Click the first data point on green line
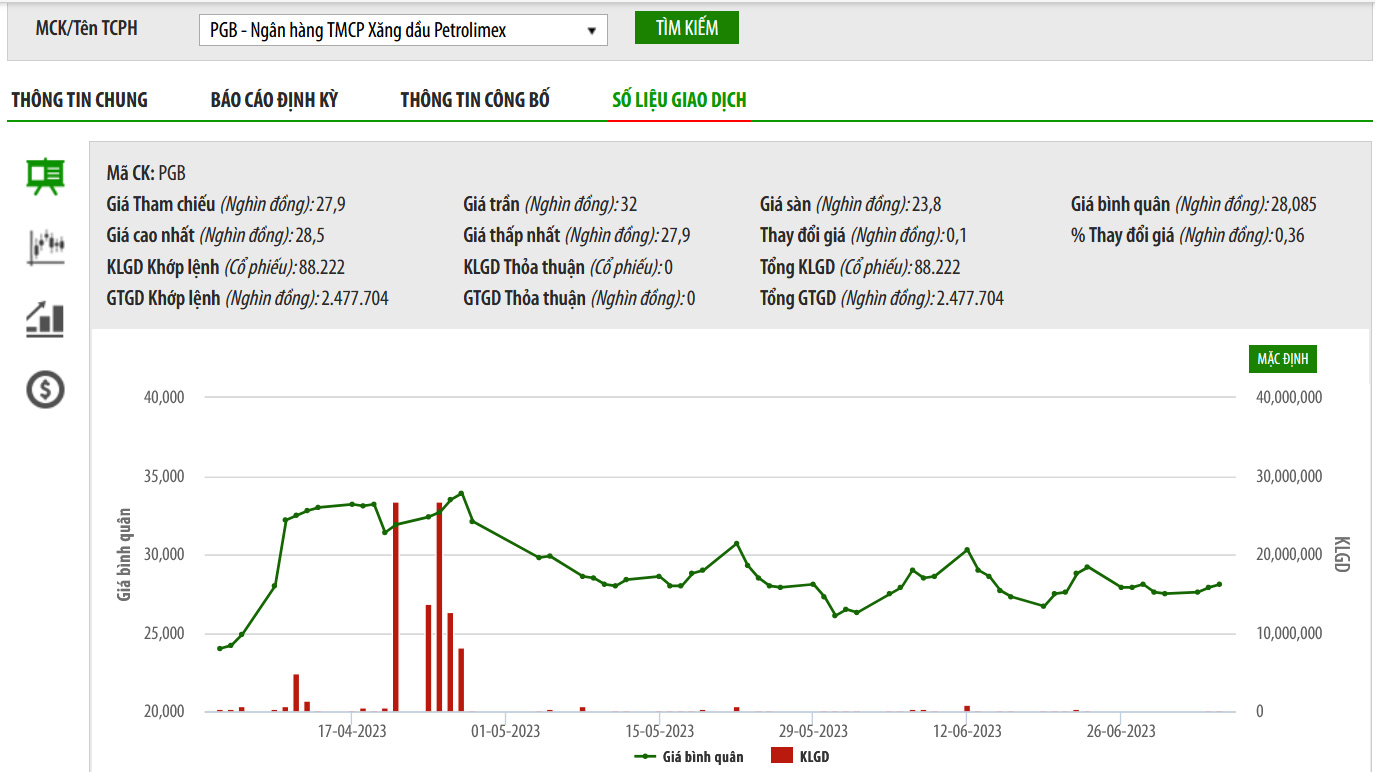 [220, 648]
